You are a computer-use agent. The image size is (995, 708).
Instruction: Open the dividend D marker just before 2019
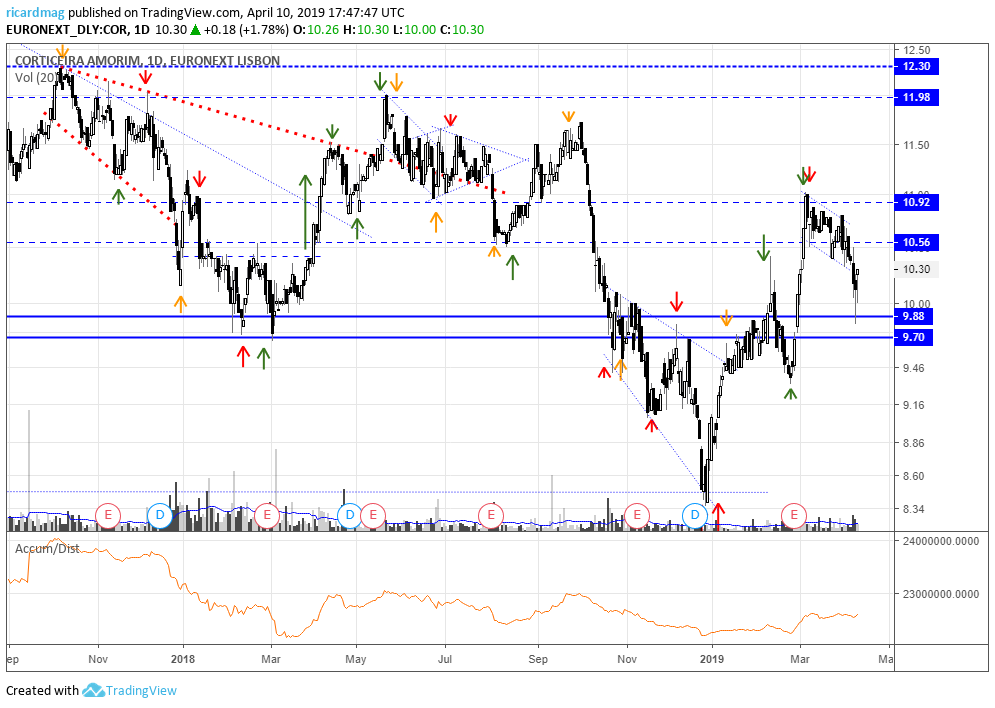pos(695,515)
